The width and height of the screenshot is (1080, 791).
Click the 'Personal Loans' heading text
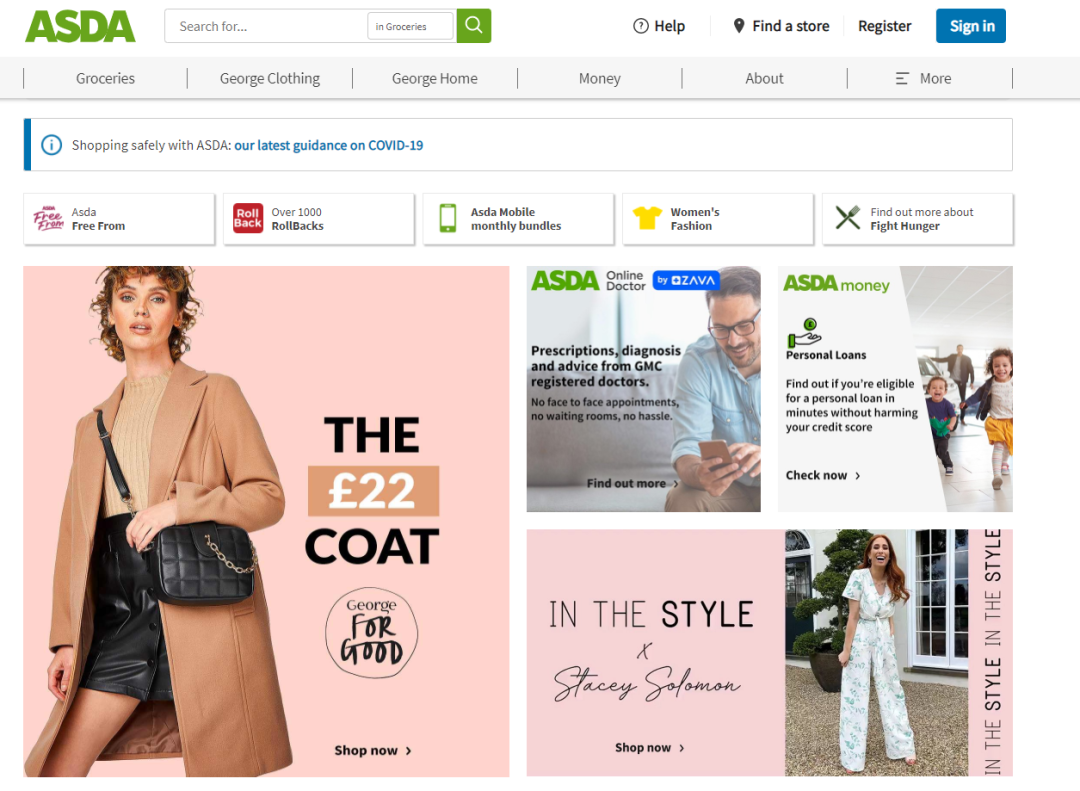pyautogui.click(x=826, y=355)
